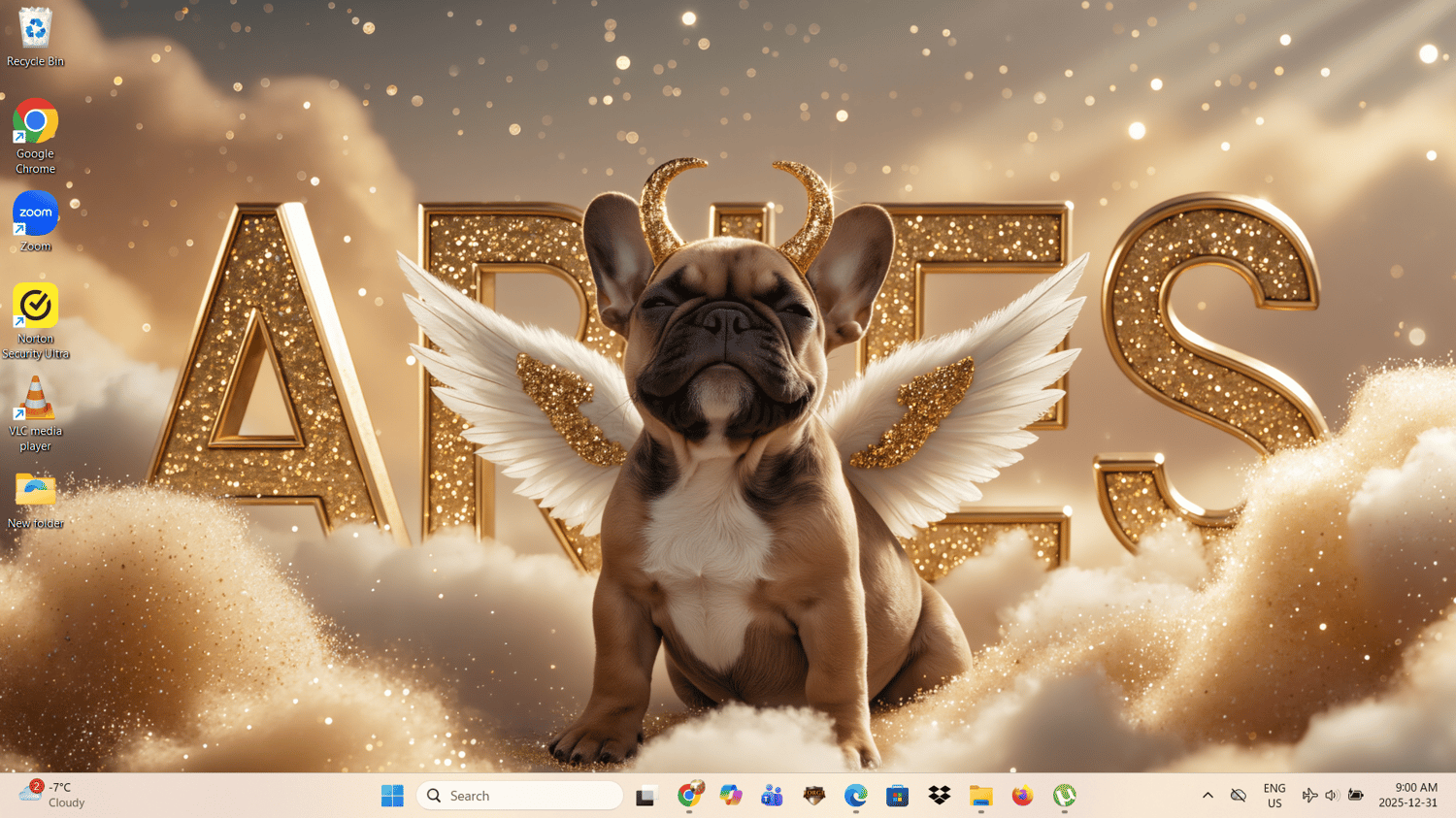Open Firefox from the taskbar
Viewport: 1456px width, 818px height.
click(1023, 796)
